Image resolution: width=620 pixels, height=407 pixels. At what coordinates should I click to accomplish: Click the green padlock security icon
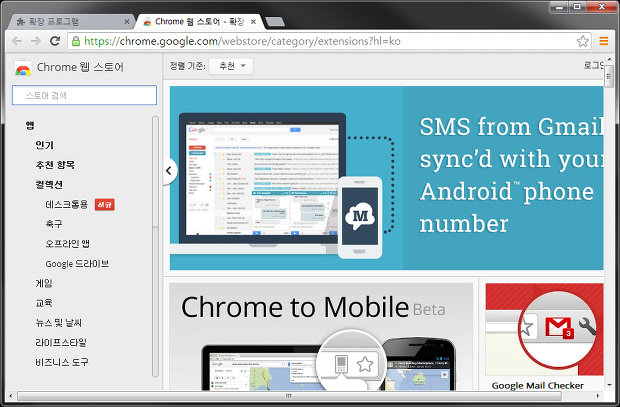76,41
